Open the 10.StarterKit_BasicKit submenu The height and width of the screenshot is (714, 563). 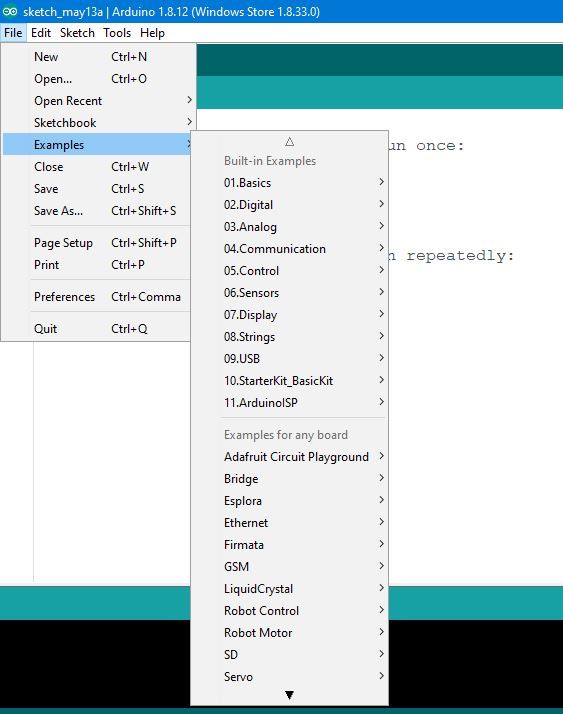click(289, 380)
